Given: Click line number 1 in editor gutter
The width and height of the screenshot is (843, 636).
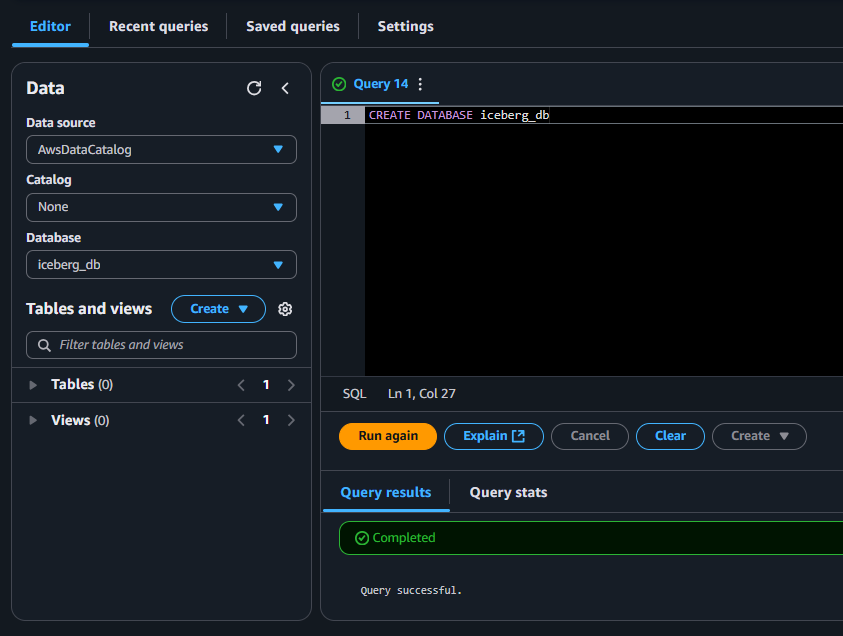Looking at the screenshot, I should pyautogui.click(x=347, y=115).
